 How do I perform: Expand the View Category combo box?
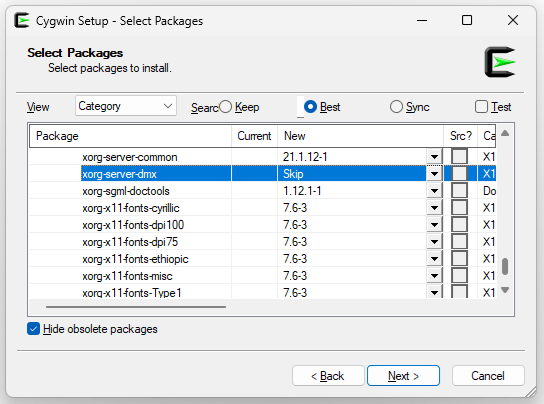pyautogui.click(x=126, y=106)
